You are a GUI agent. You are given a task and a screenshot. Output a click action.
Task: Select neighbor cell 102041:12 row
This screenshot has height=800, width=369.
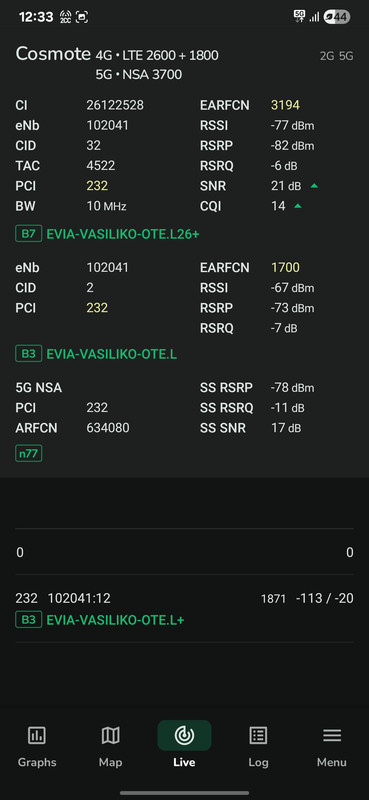tap(184, 608)
